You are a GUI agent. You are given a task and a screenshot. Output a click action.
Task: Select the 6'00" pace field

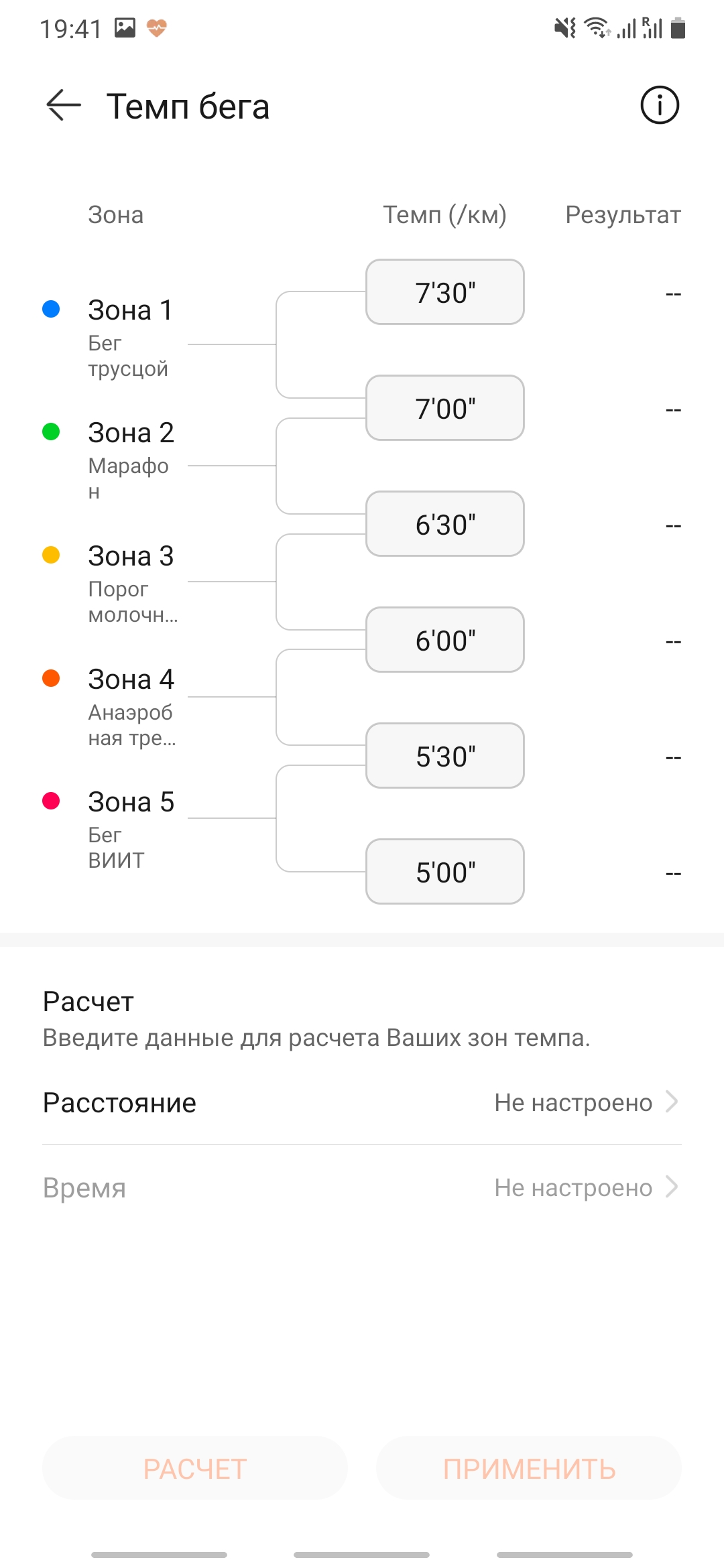(445, 640)
